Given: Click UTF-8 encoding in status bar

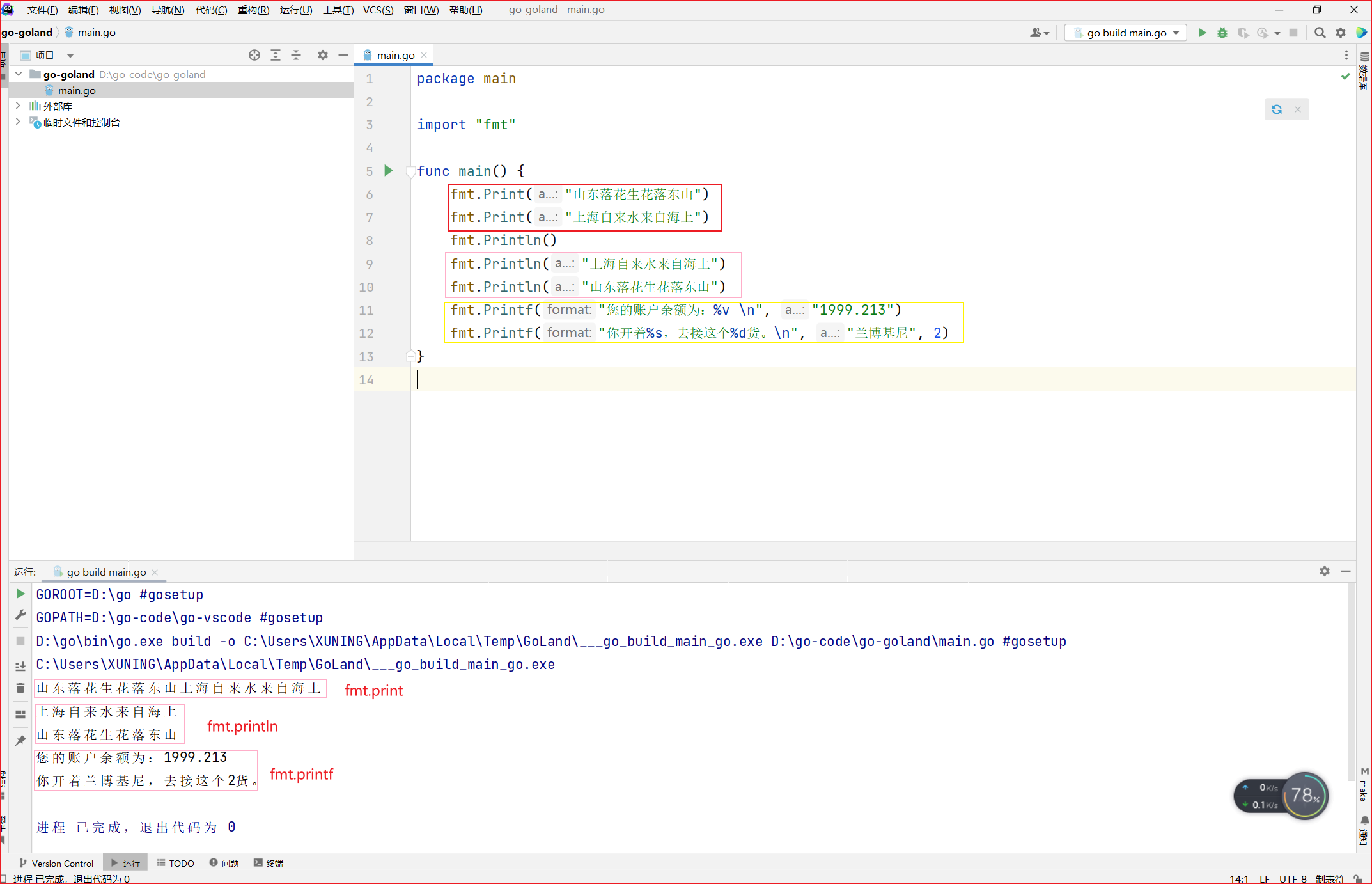Looking at the screenshot, I should [x=1292, y=879].
